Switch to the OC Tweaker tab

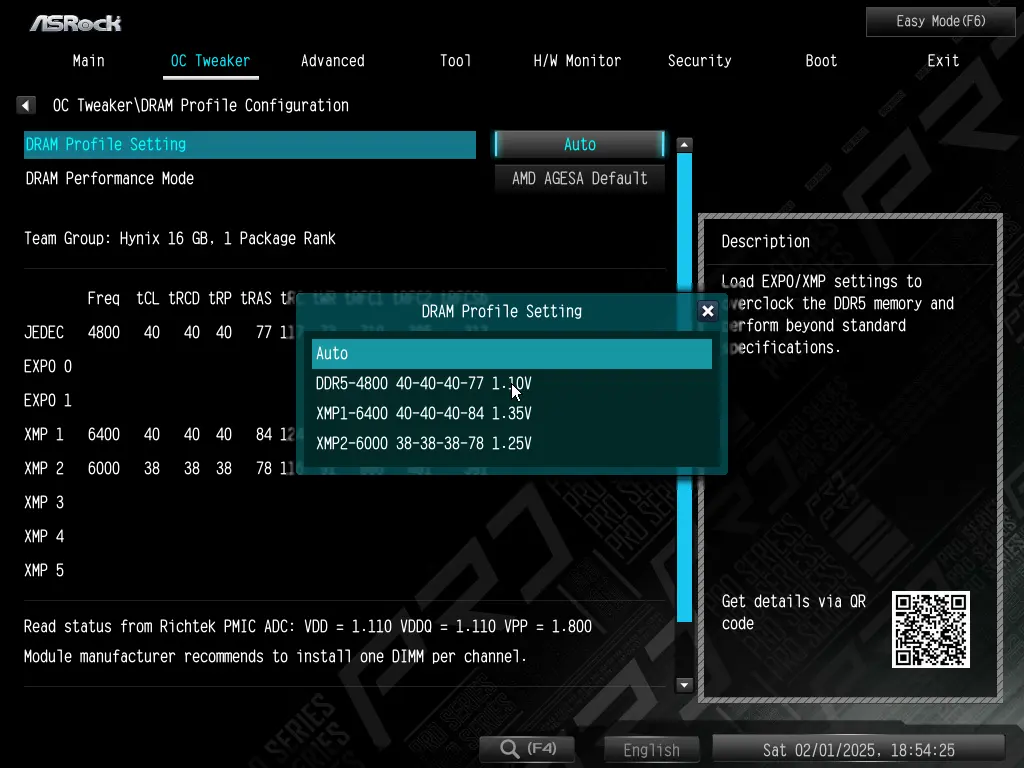[x=210, y=61]
